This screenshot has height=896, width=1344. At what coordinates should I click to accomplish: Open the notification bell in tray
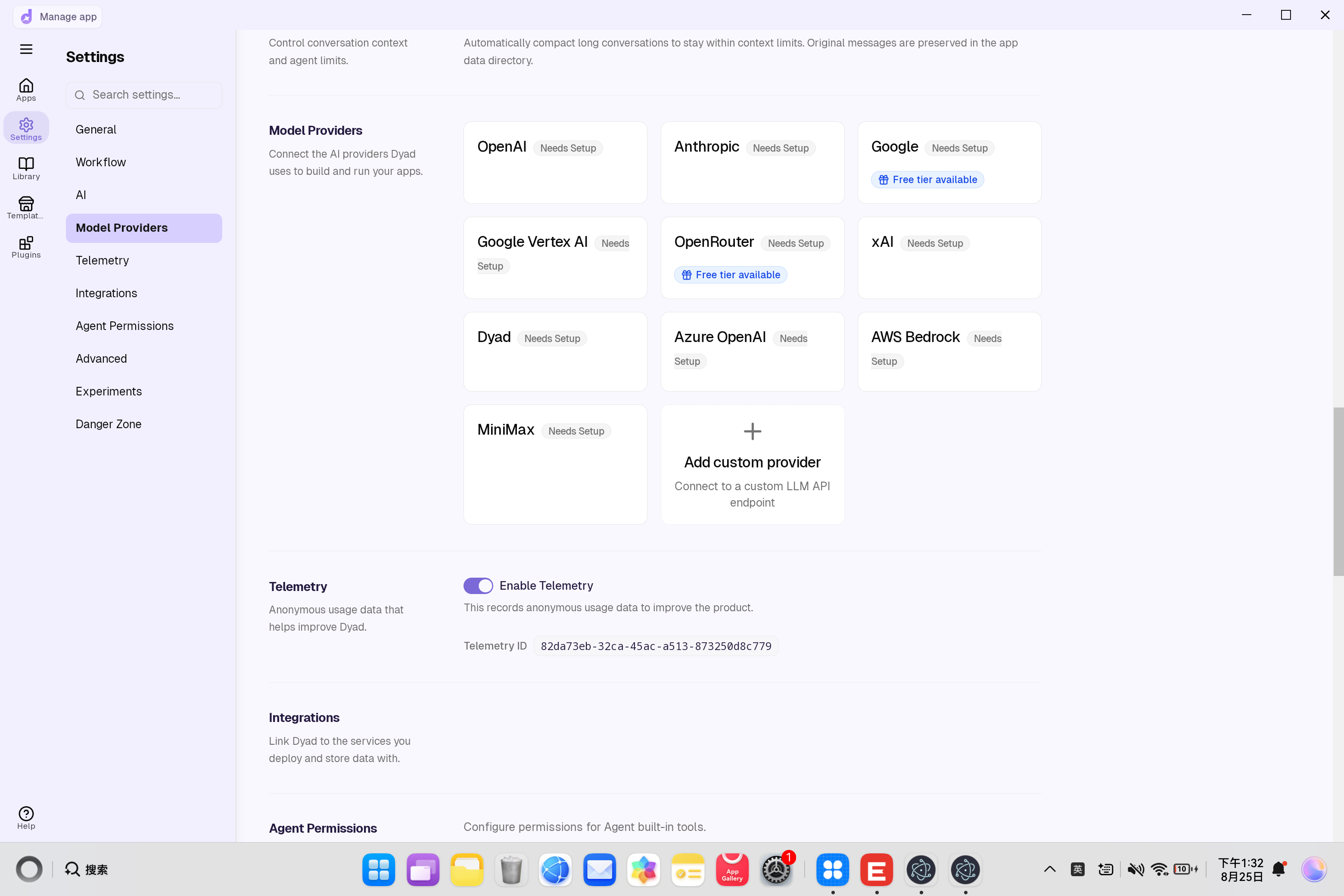pyautogui.click(x=1279, y=869)
